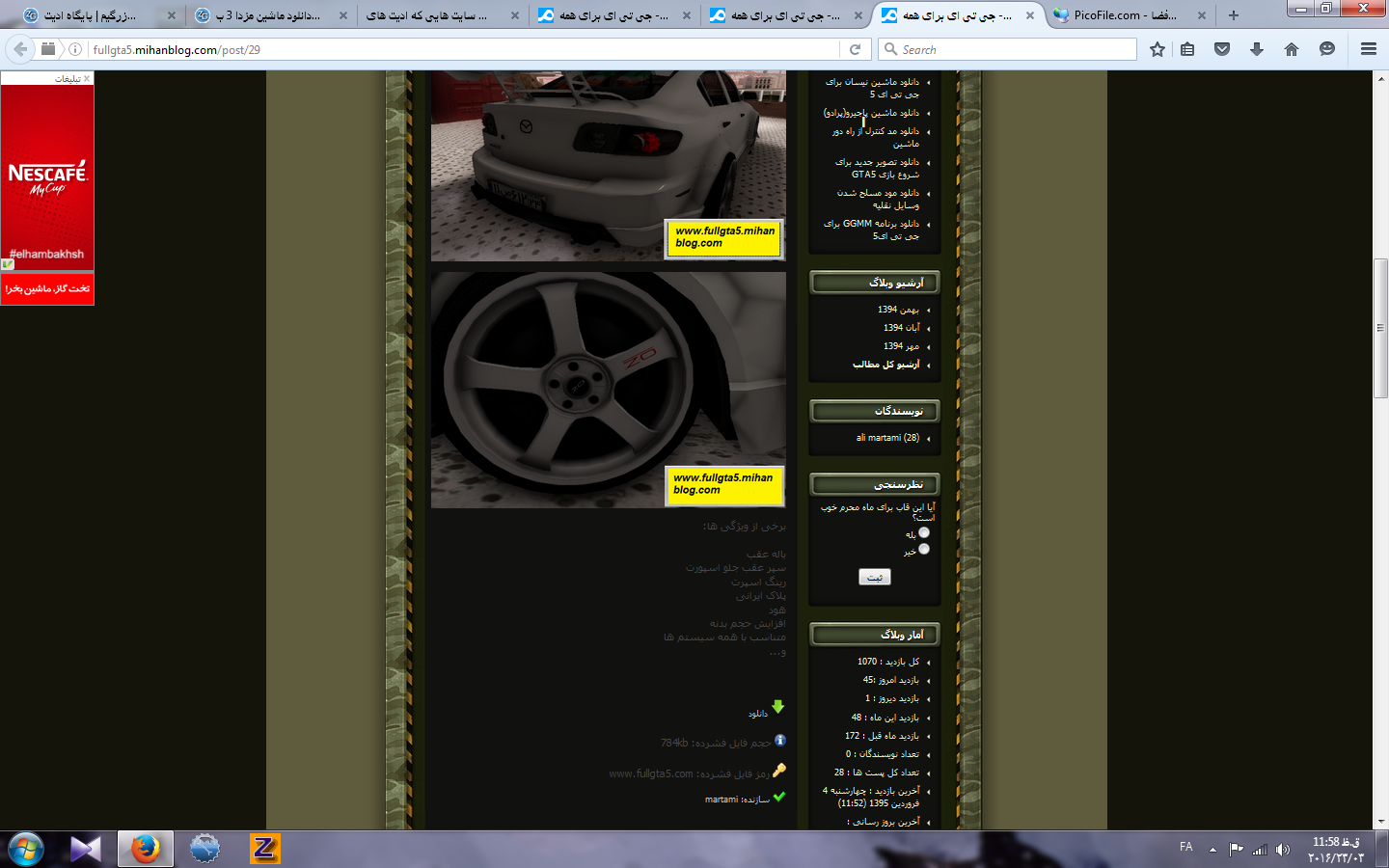Close the PicoFile.com tab

coord(1201,15)
